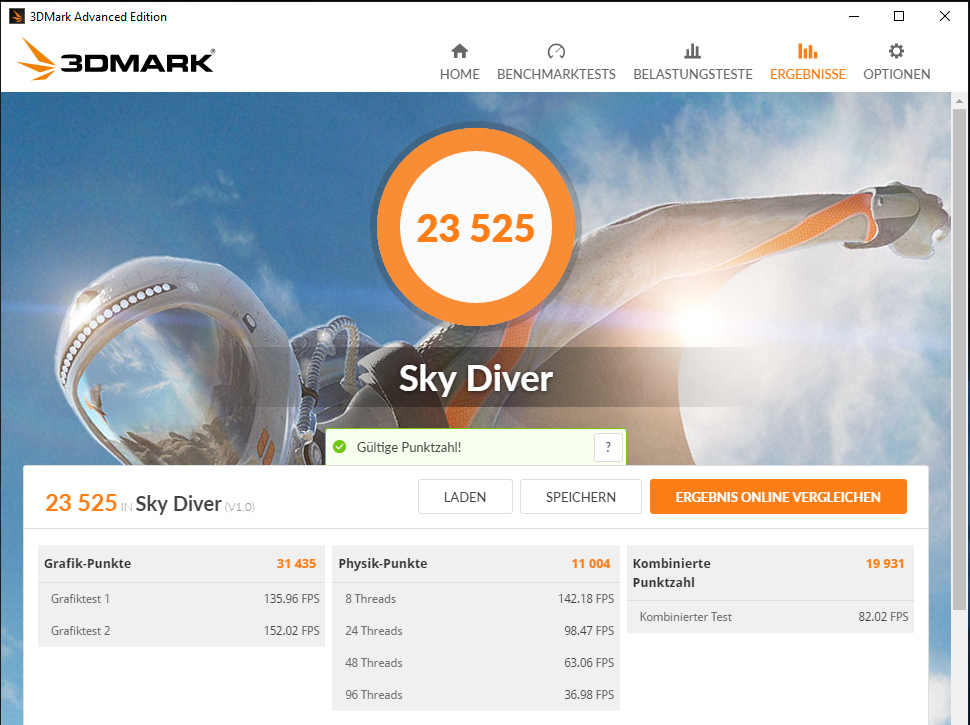Open the OPTIONEN tab
Viewport: 970px width, 725px height.
point(896,62)
